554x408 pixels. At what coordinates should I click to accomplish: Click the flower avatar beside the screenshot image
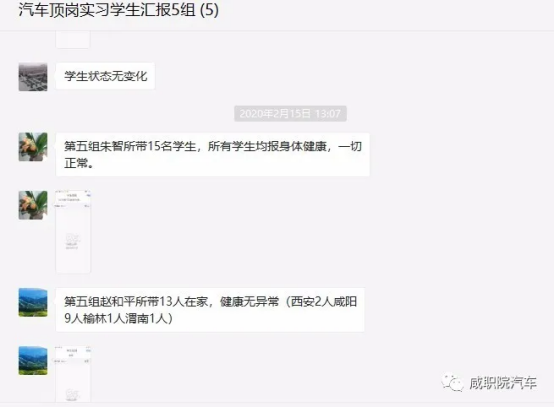click(x=33, y=205)
